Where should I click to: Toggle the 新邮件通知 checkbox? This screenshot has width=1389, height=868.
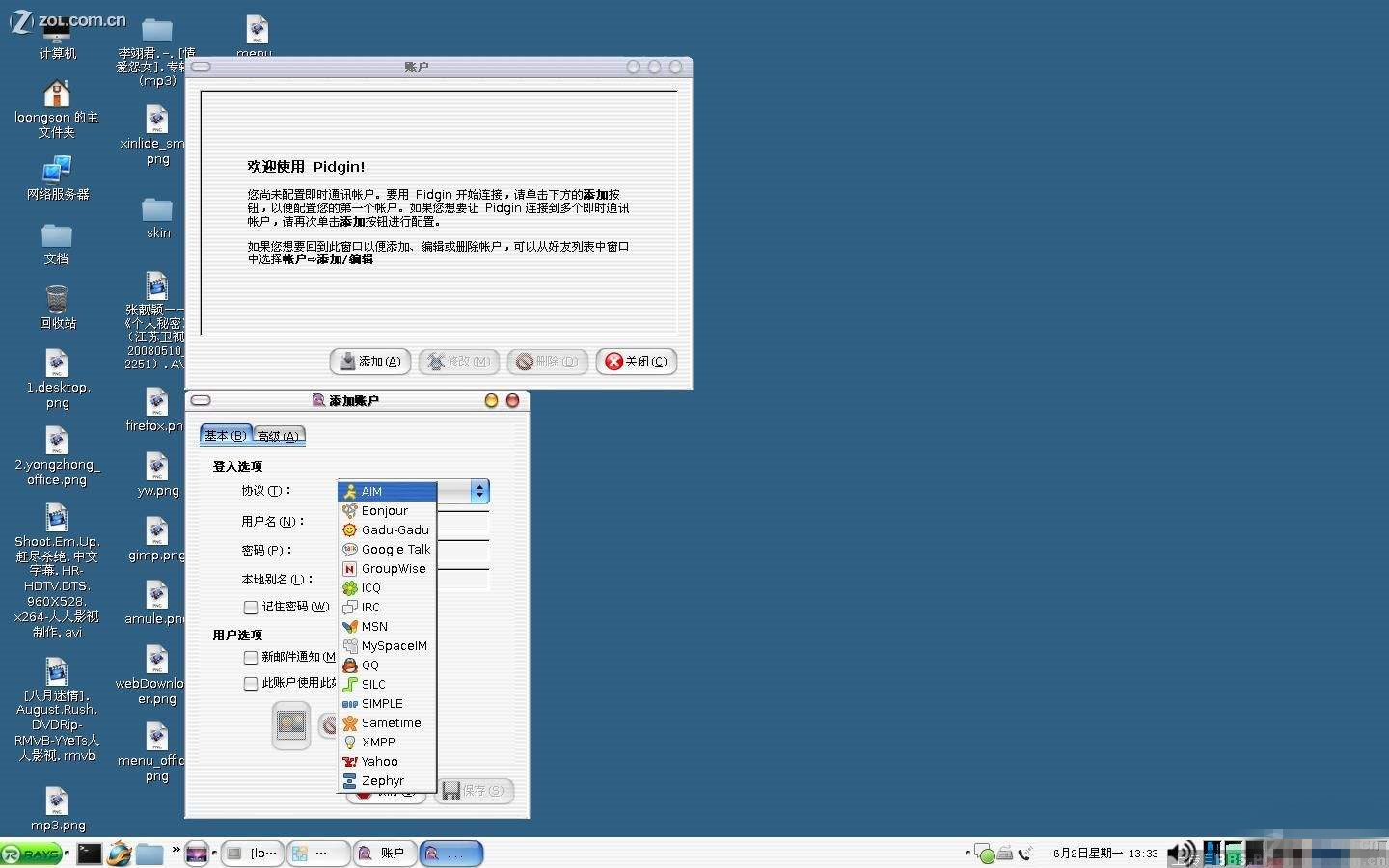251,658
